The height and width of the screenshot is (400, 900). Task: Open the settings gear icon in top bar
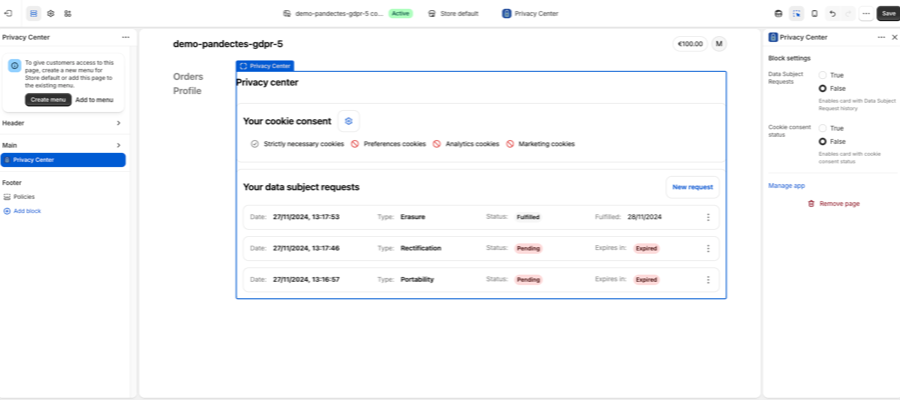pyautogui.click(x=51, y=13)
